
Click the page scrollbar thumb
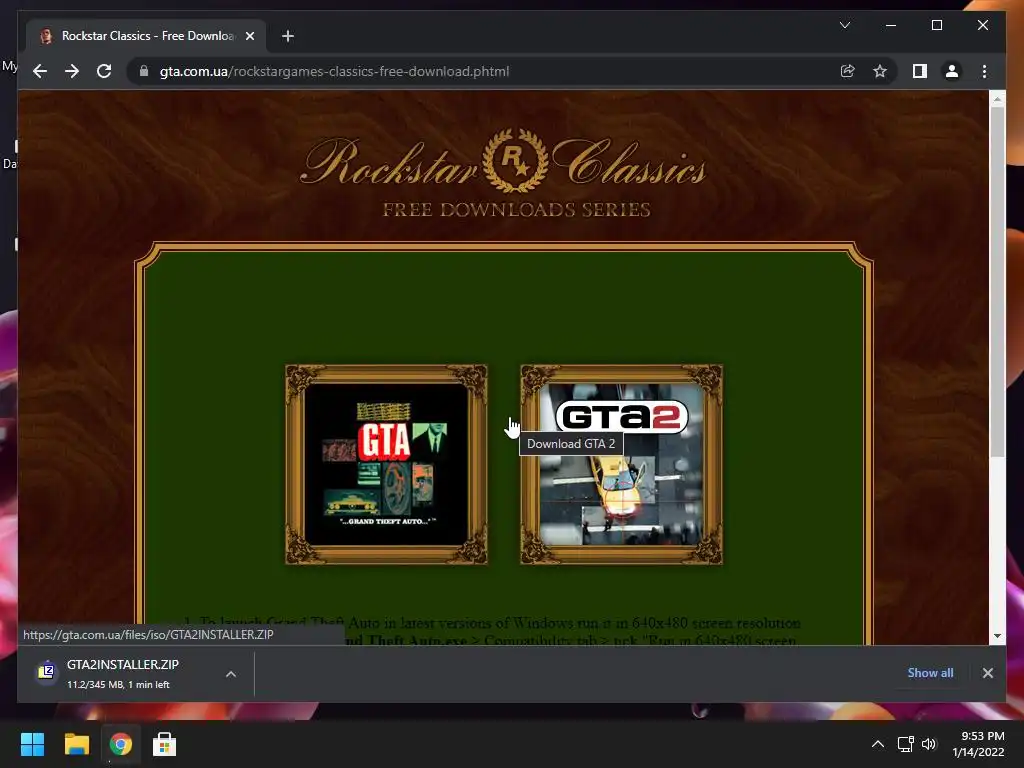coord(997,281)
